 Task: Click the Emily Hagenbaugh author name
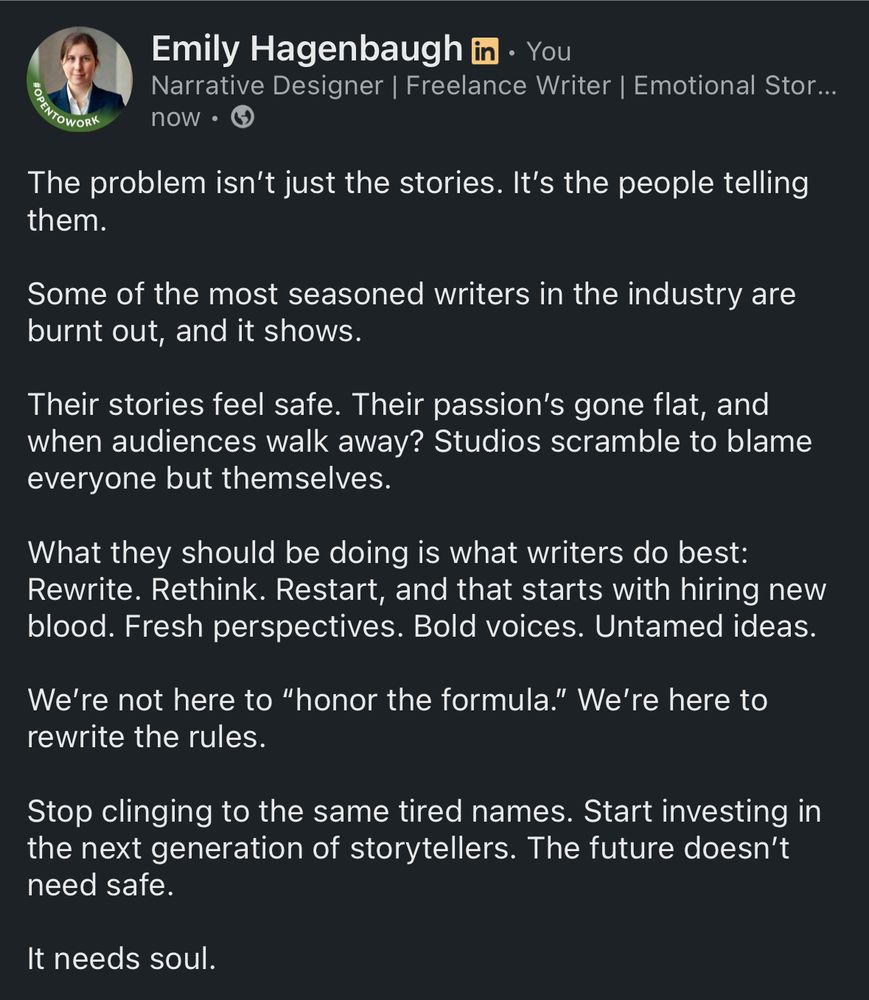pyautogui.click(x=307, y=48)
